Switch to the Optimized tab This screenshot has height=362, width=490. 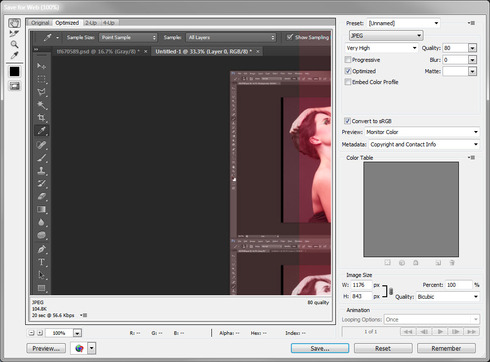point(67,23)
